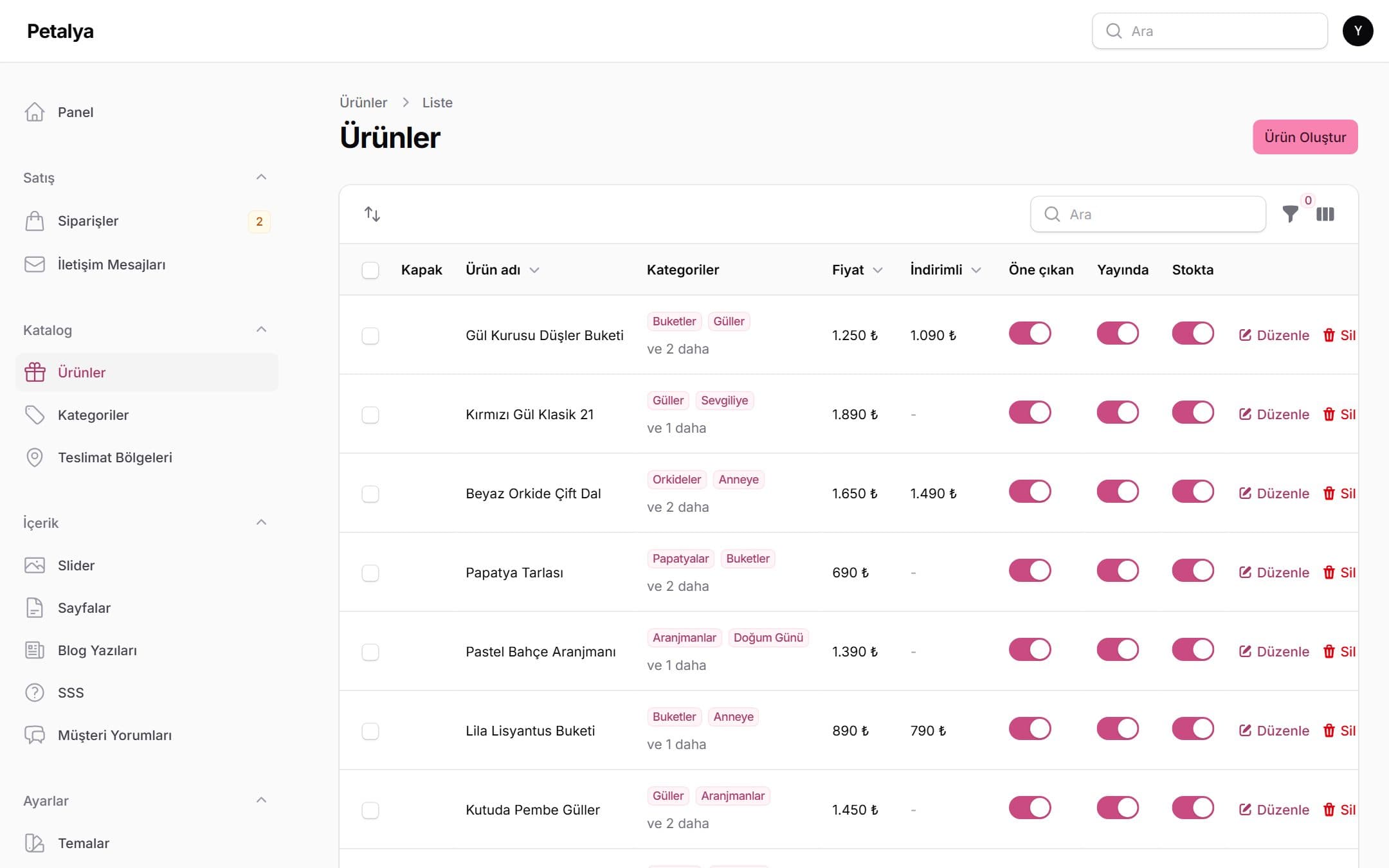Sort the table by Fiyat column
Image resolution: width=1389 pixels, height=868 pixels.
[x=857, y=270]
